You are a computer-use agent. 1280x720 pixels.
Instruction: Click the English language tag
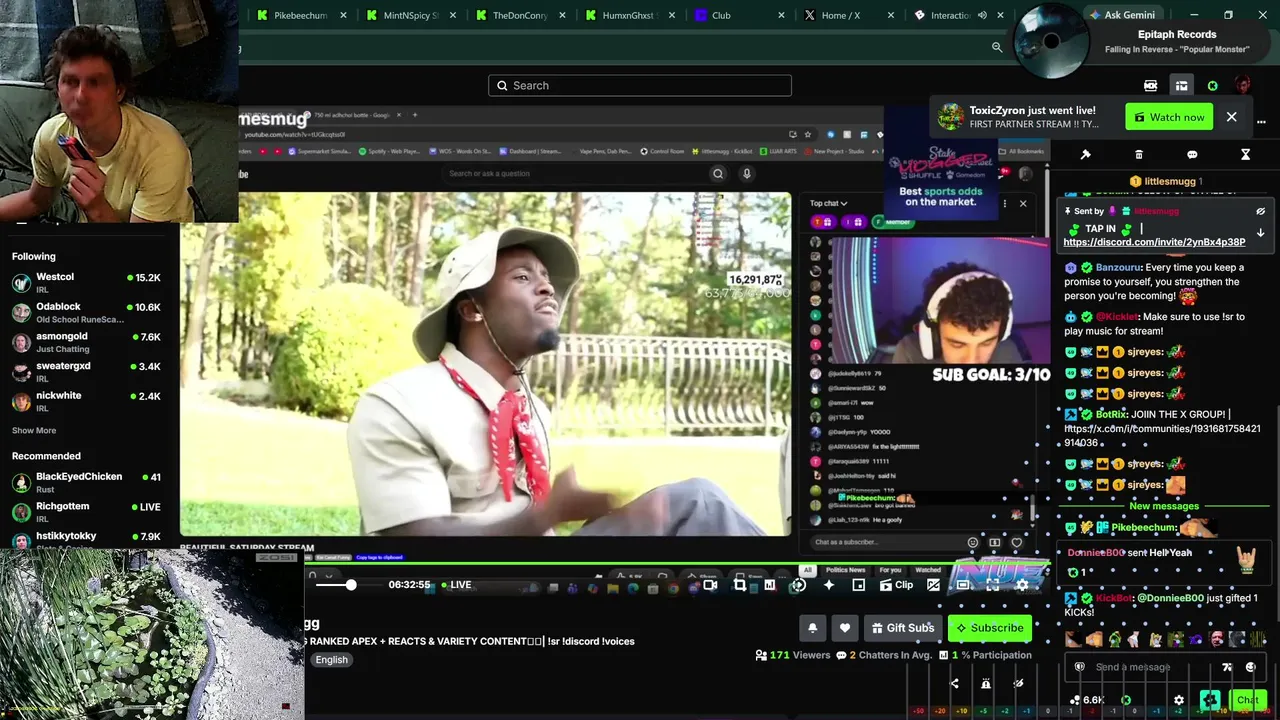(x=332, y=660)
